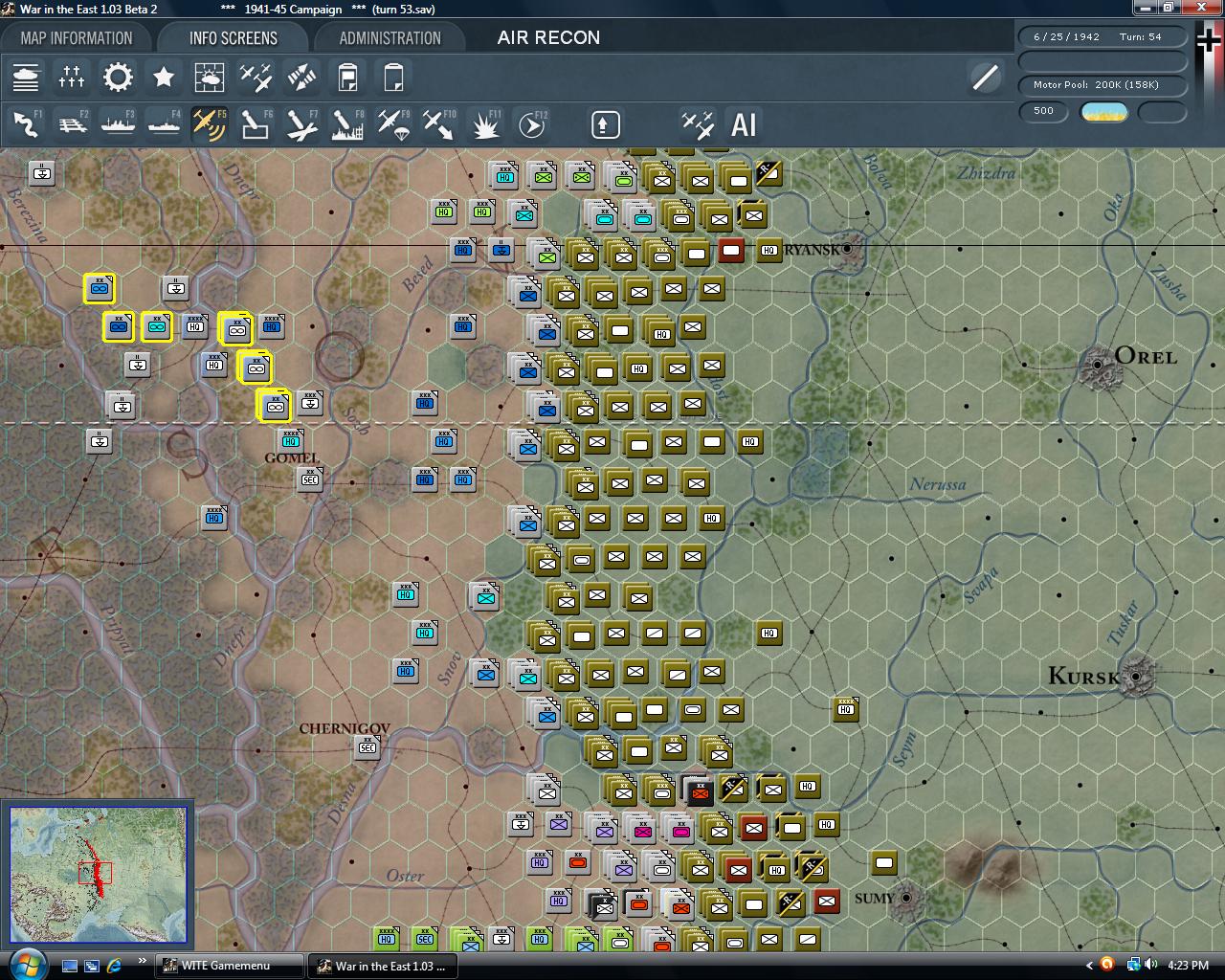Open the Motor Pool 200K panel

(x=1102, y=84)
